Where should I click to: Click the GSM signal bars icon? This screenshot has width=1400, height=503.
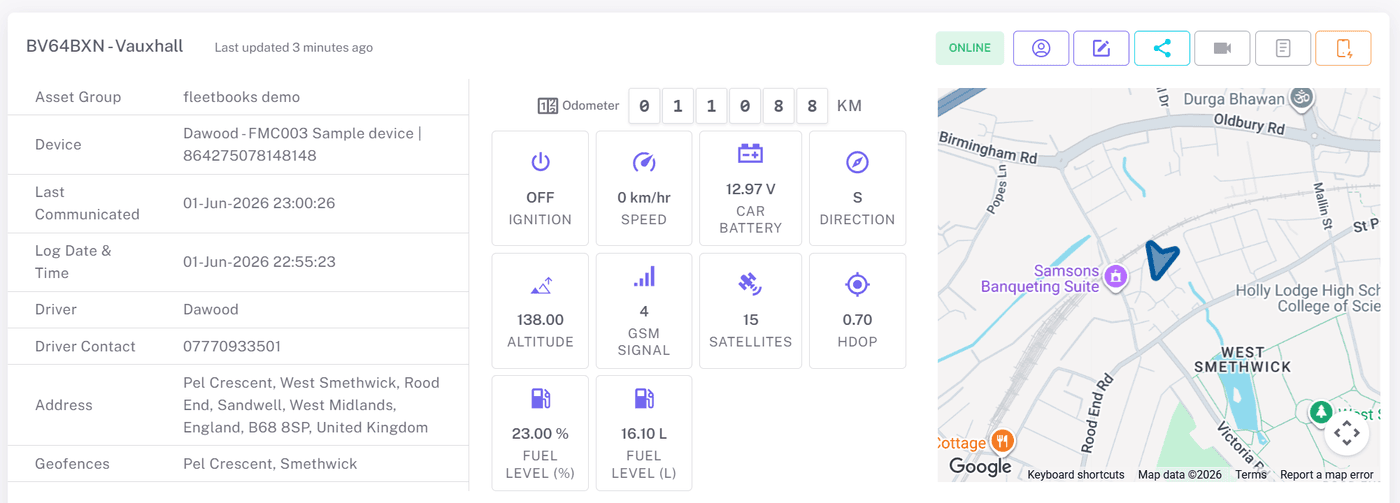[644, 277]
